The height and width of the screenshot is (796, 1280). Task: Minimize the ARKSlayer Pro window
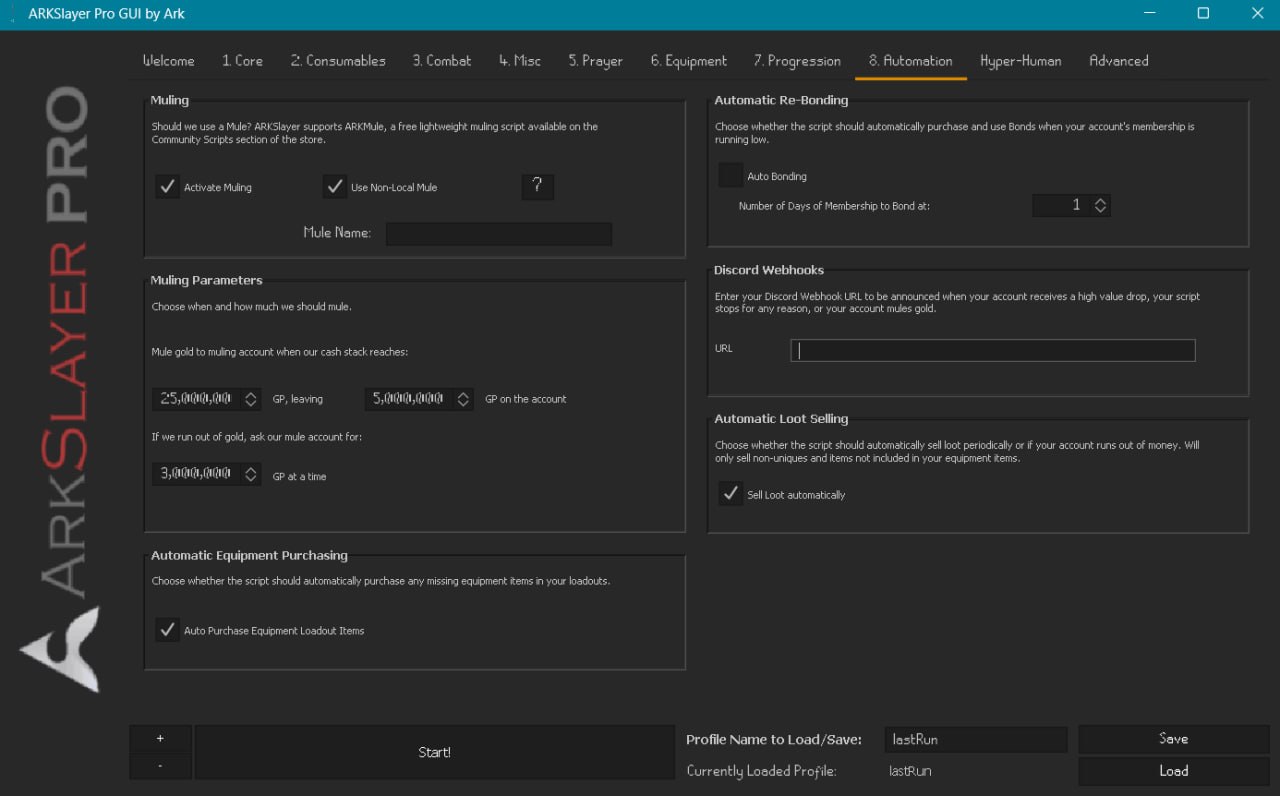click(1148, 14)
